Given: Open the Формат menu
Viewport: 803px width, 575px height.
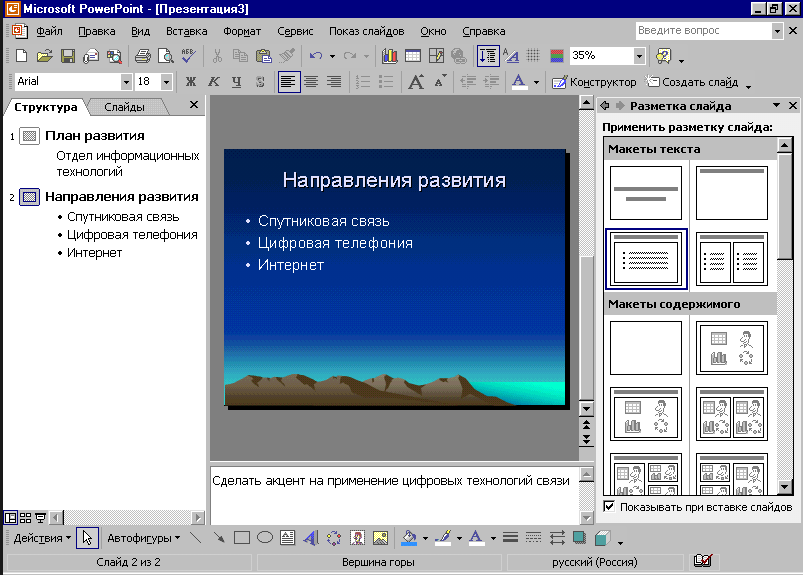Looking at the screenshot, I should click(242, 31).
